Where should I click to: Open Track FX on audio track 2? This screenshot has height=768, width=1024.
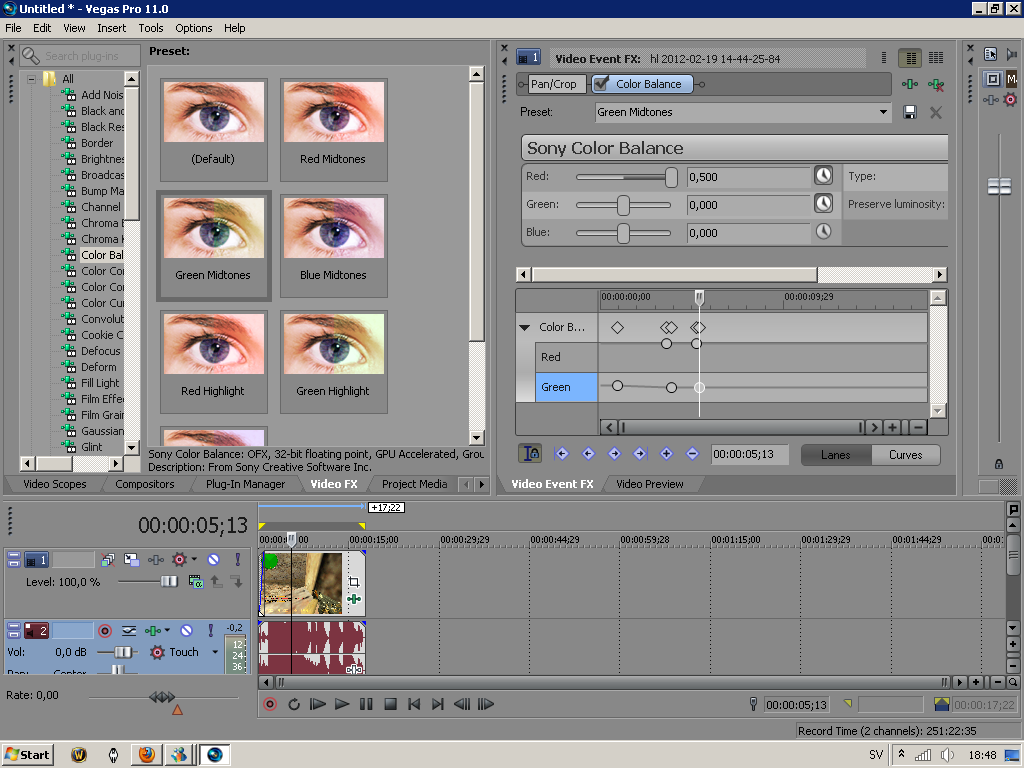click(152, 630)
